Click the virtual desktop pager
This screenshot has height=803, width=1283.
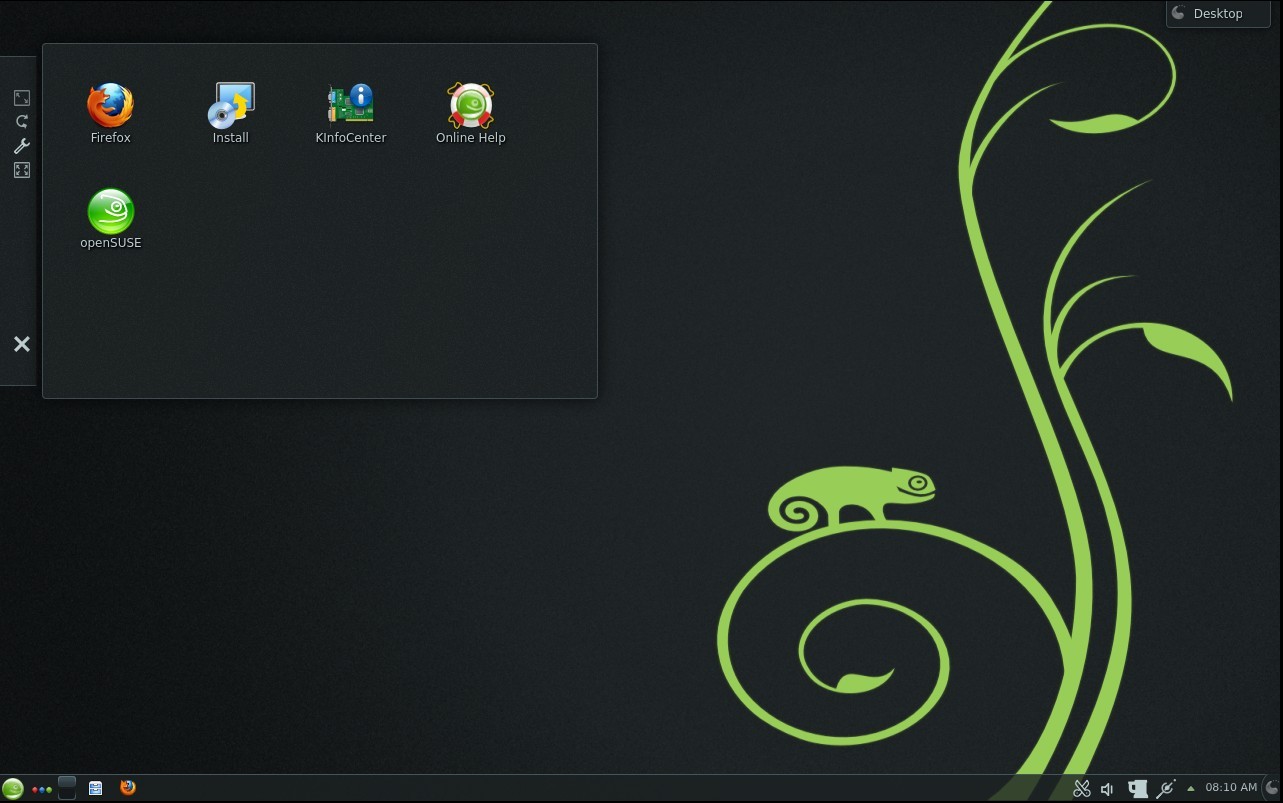(x=67, y=788)
